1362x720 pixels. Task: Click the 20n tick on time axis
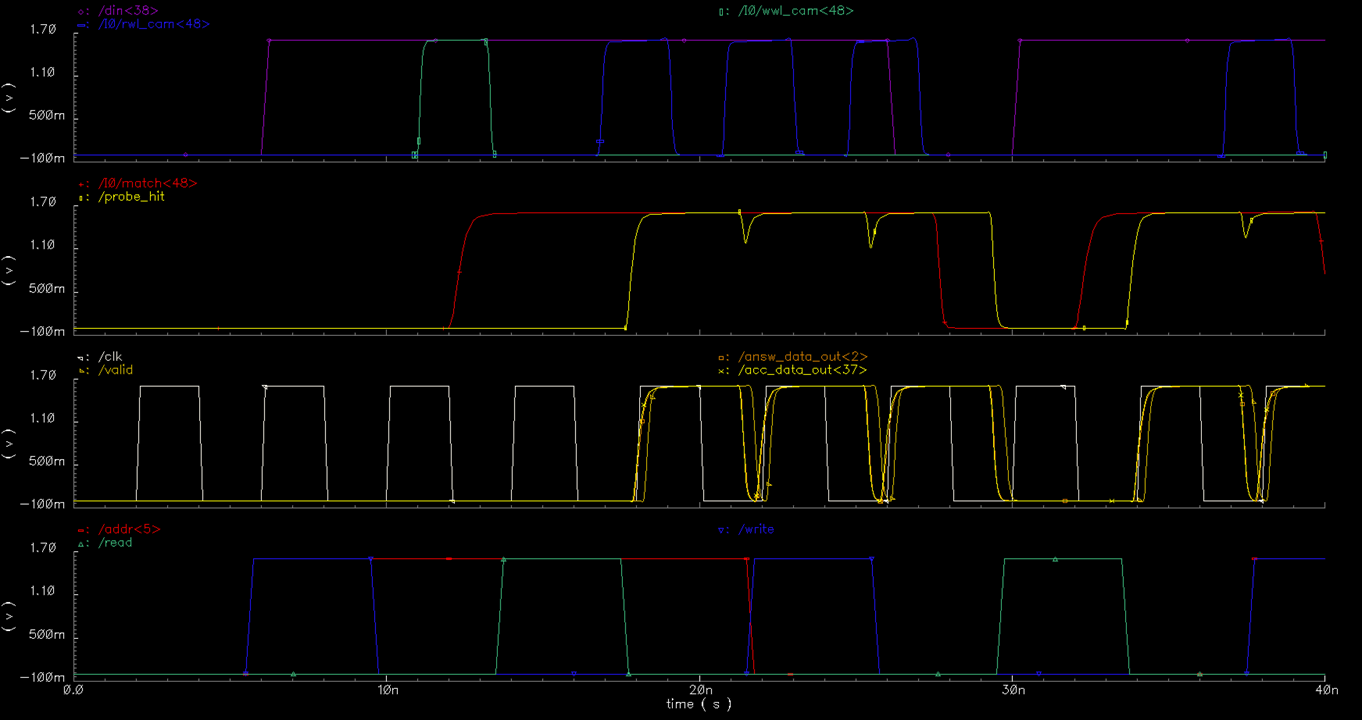pyautogui.click(x=700, y=691)
